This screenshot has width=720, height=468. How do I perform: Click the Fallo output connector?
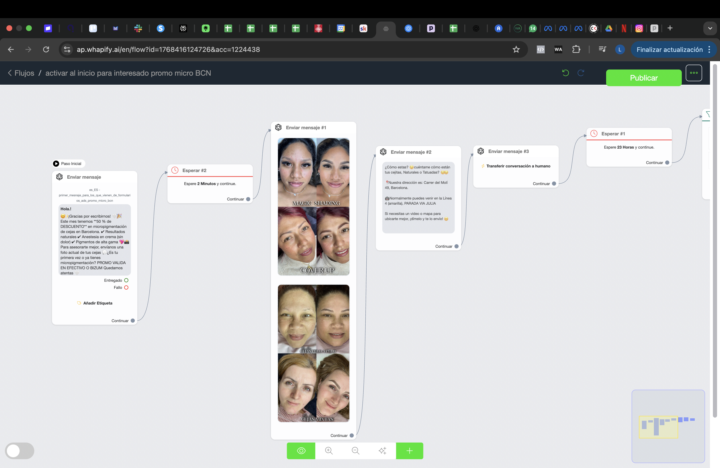point(126,287)
